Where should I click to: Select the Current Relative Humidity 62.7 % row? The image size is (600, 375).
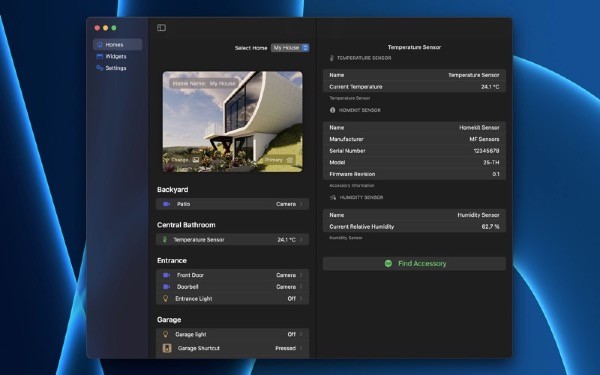click(414, 227)
